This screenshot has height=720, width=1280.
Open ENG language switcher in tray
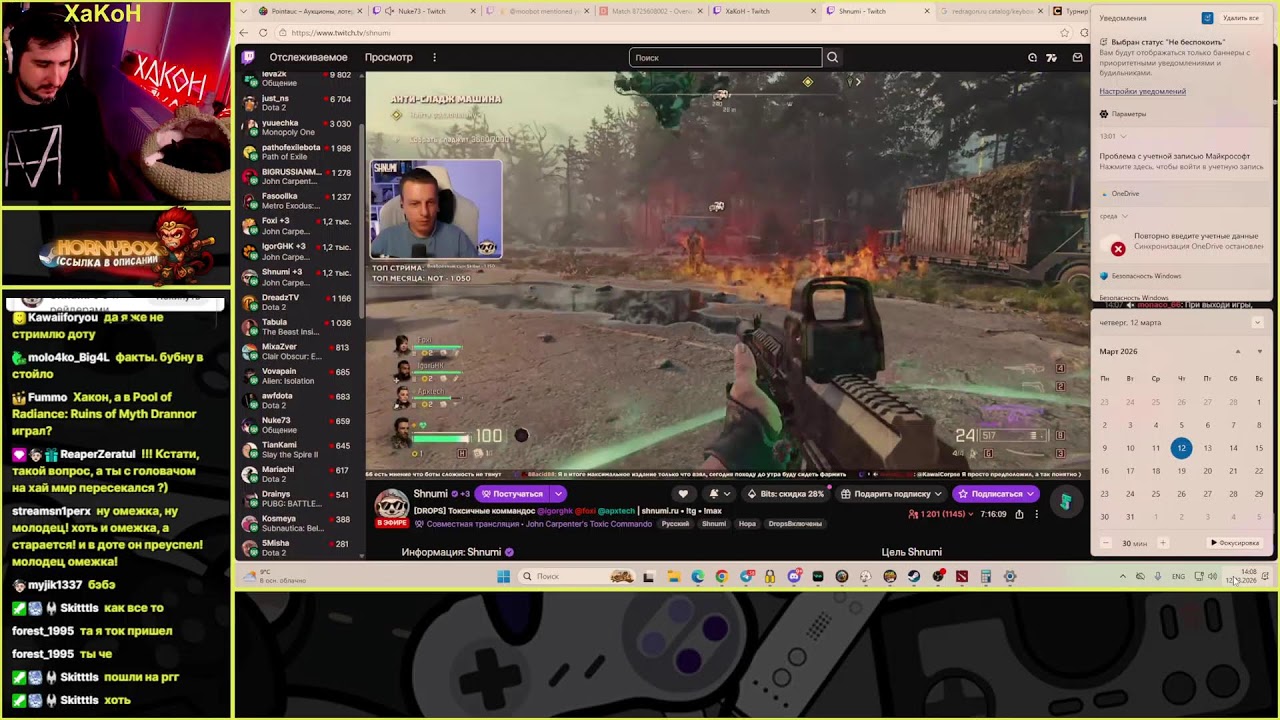tap(1178, 576)
